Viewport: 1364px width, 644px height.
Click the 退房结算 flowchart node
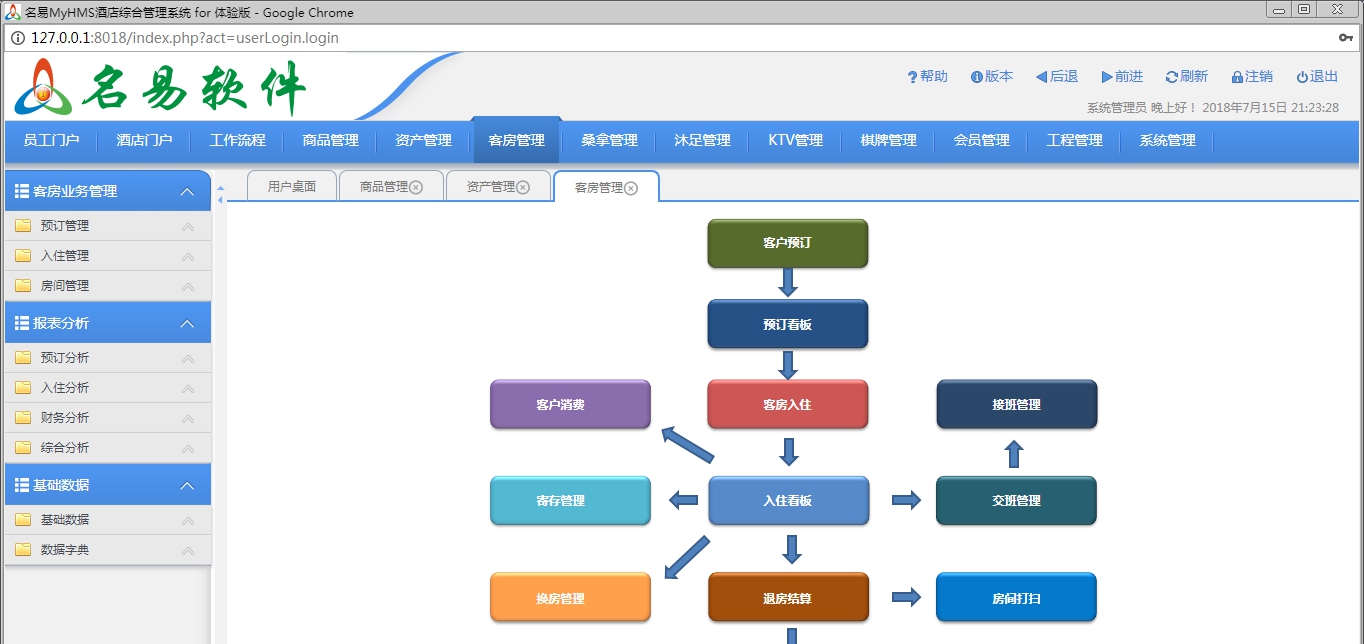pyautogui.click(x=788, y=597)
